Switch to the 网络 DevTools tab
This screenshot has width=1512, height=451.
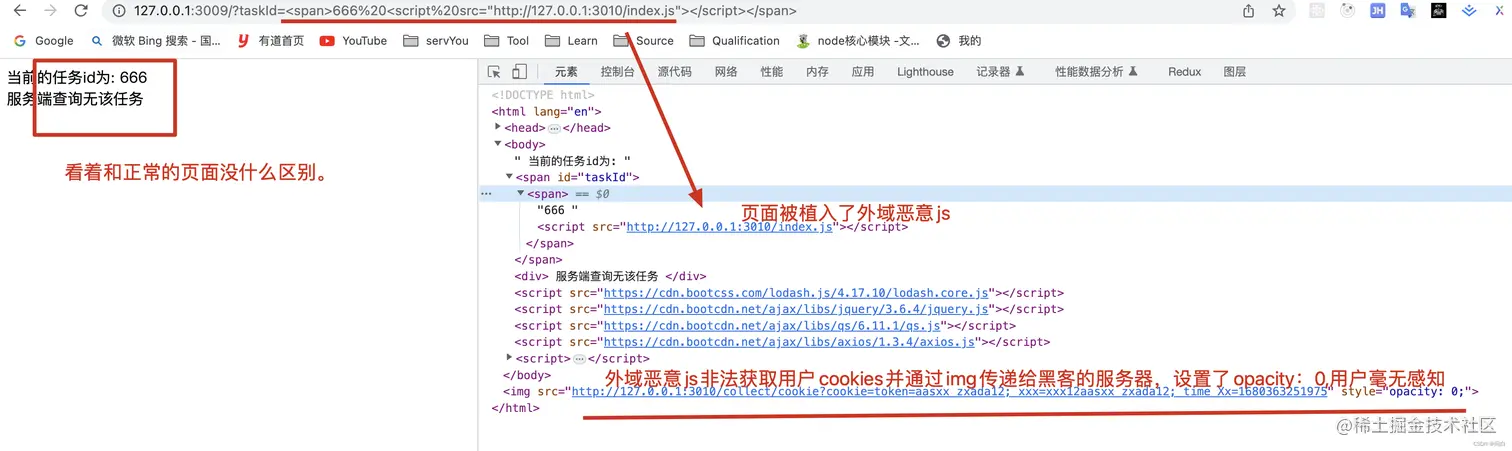[x=726, y=72]
